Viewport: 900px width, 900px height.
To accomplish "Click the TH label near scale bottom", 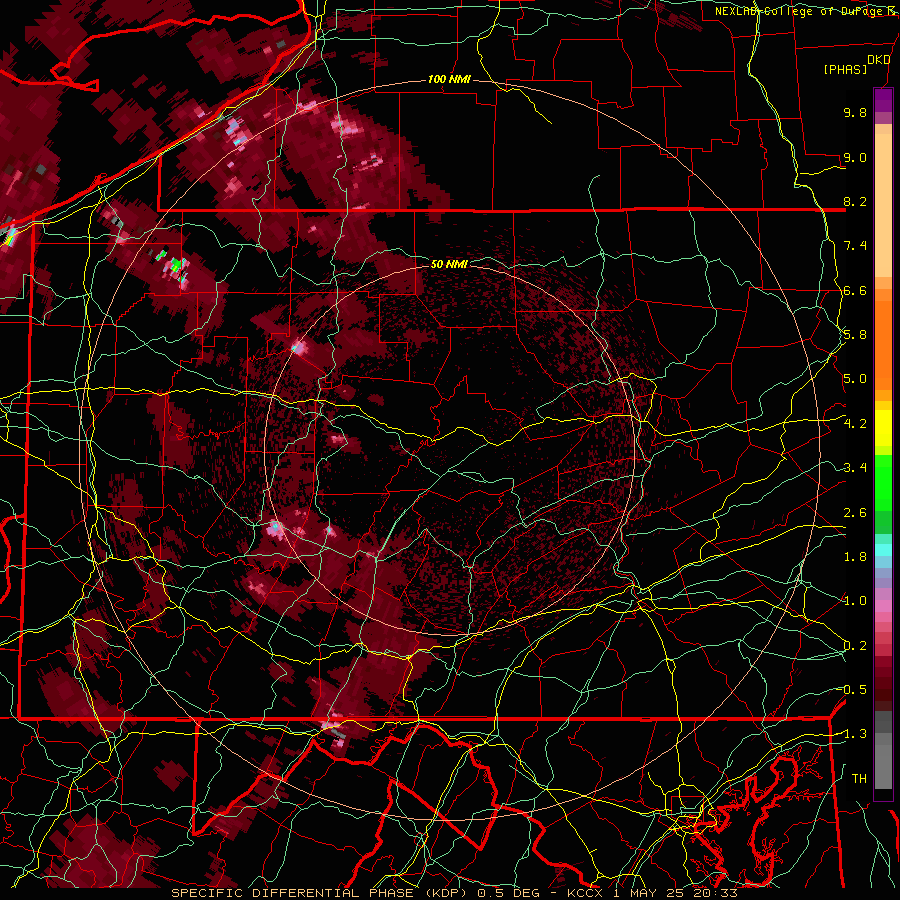I will click(x=859, y=779).
